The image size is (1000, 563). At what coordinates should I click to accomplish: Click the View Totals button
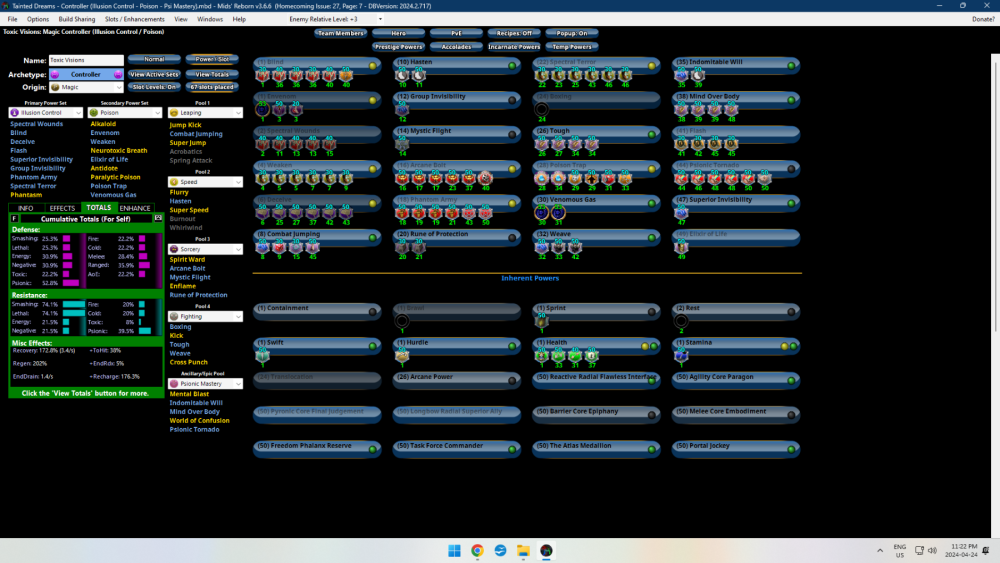(212, 75)
